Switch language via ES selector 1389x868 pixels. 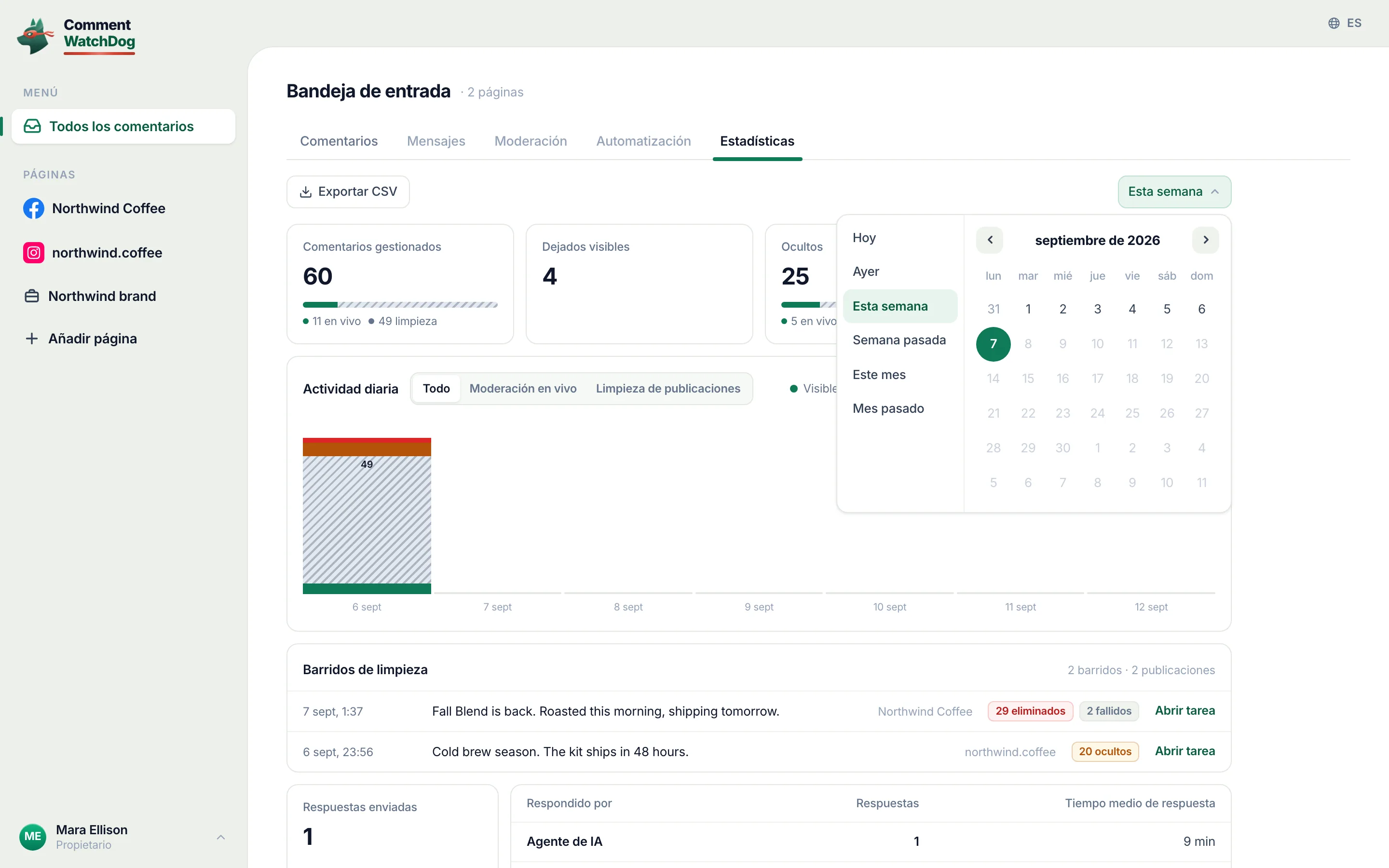pos(1345,23)
